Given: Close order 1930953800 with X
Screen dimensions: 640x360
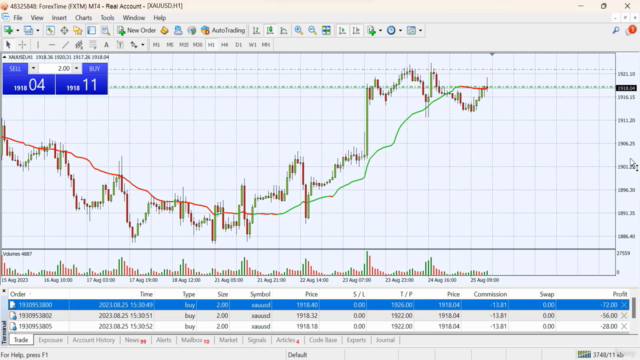Looking at the screenshot, I should [x=624, y=305].
